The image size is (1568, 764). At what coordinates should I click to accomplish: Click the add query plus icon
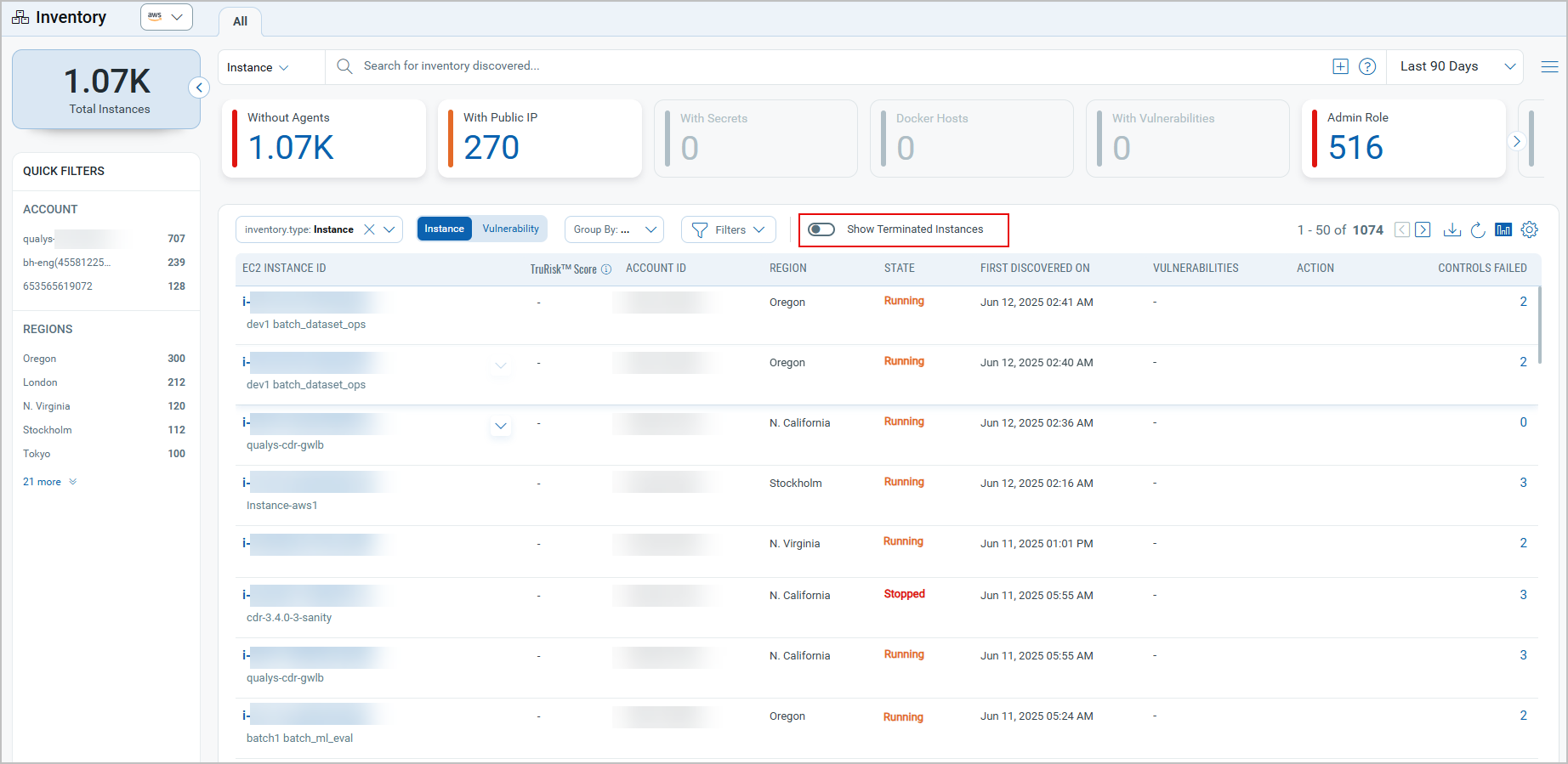1340,66
